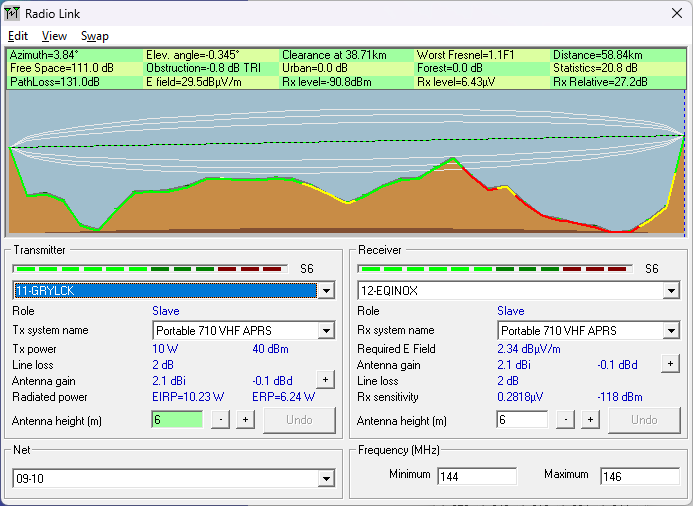Click the transmitter Antenna gain plus button
693x506 pixels.
click(x=325, y=380)
